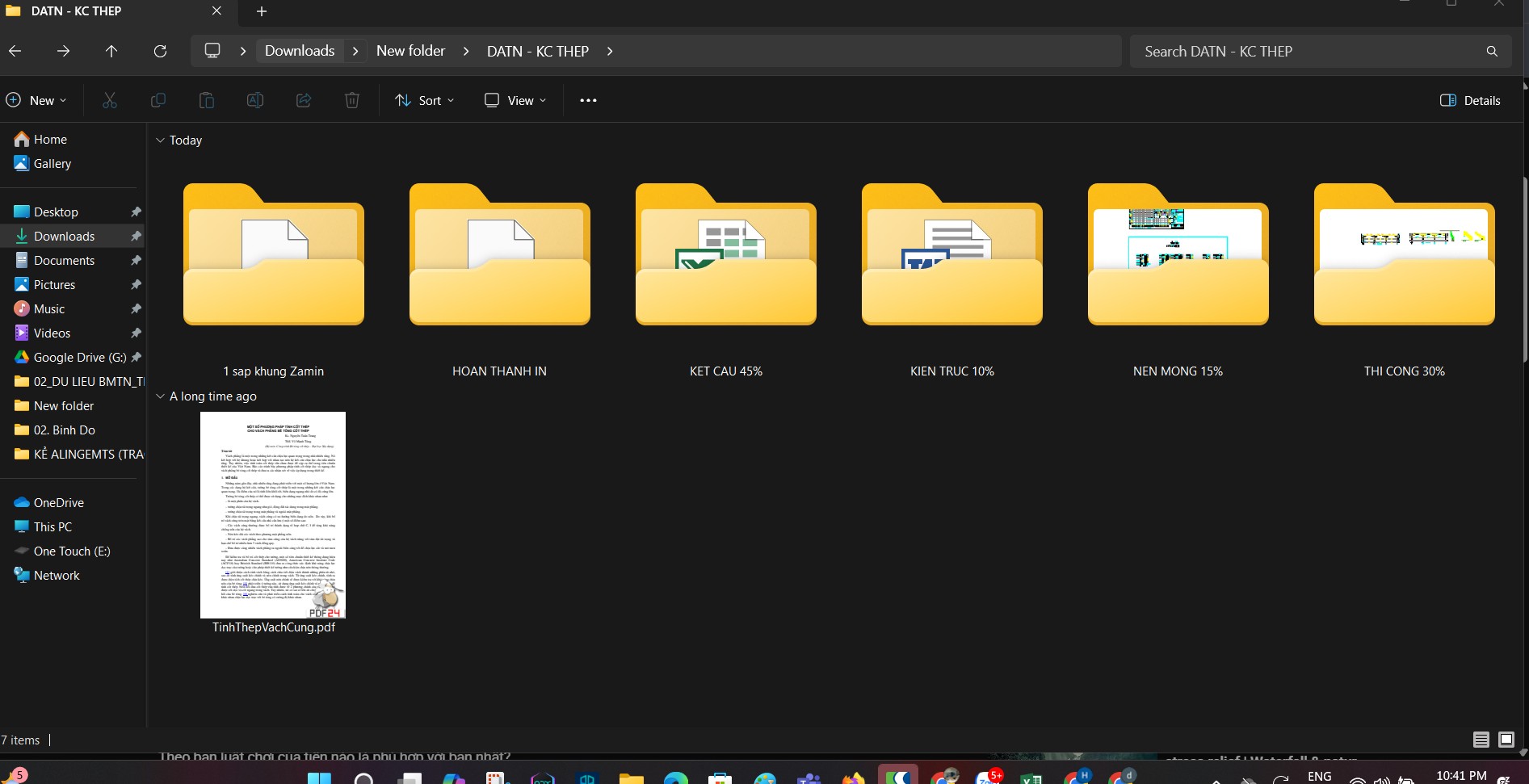Open Music in the sidebar
The image size is (1529, 784).
48,309
